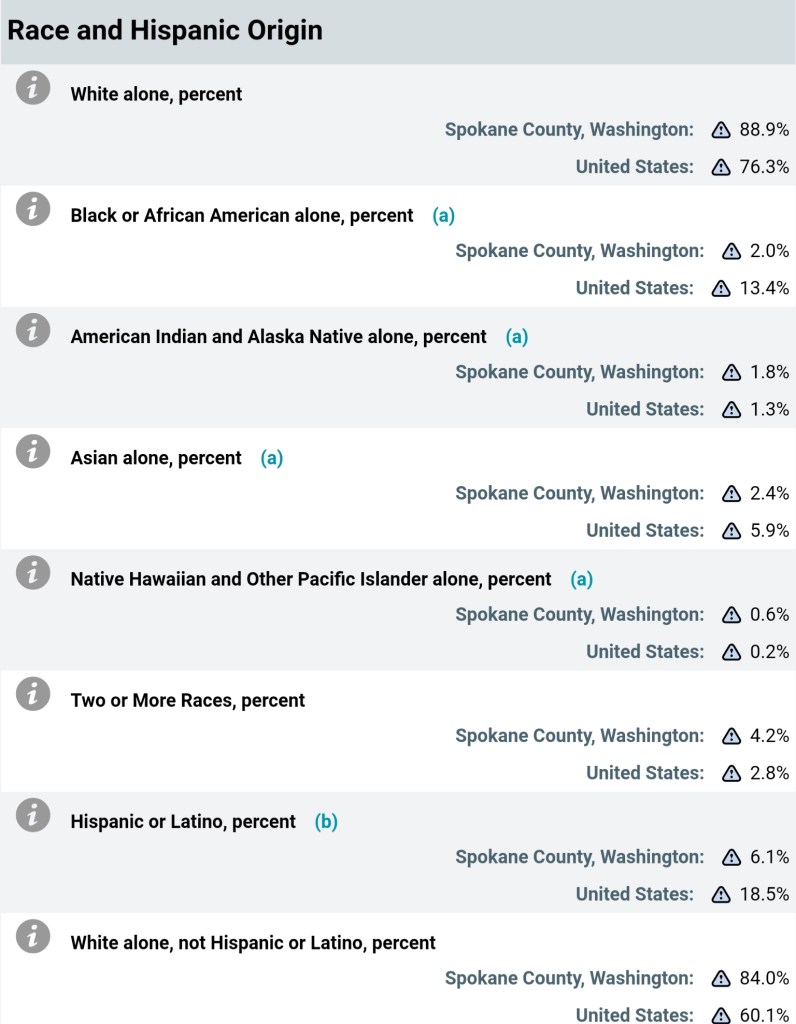Open footnote (a) next to Black or African American

click(443, 215)
